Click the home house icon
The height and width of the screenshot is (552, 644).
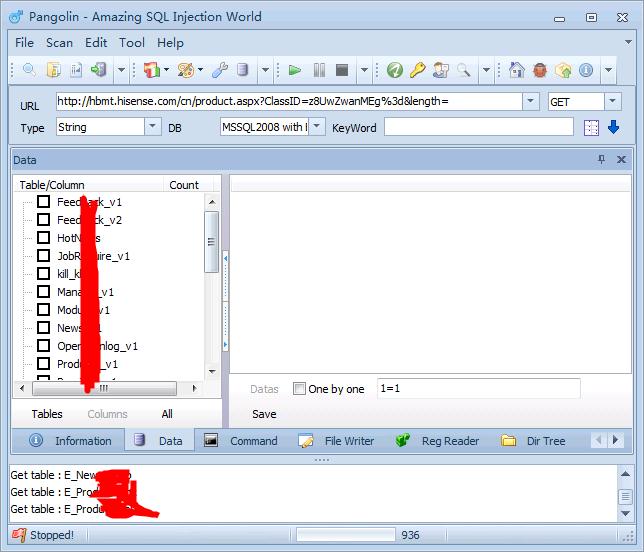(x=517, y=70)
